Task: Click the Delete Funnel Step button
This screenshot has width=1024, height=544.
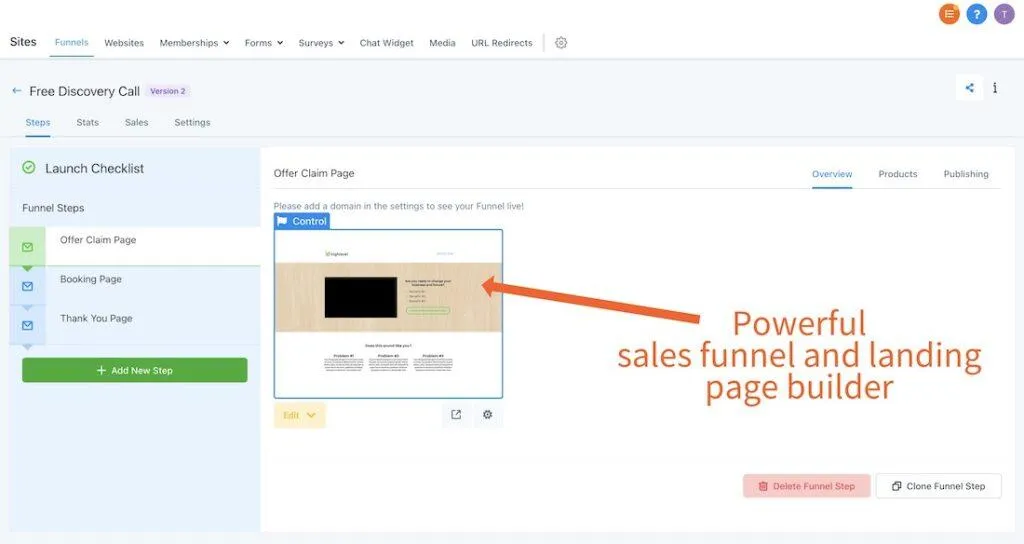Action: pos(807,486)
